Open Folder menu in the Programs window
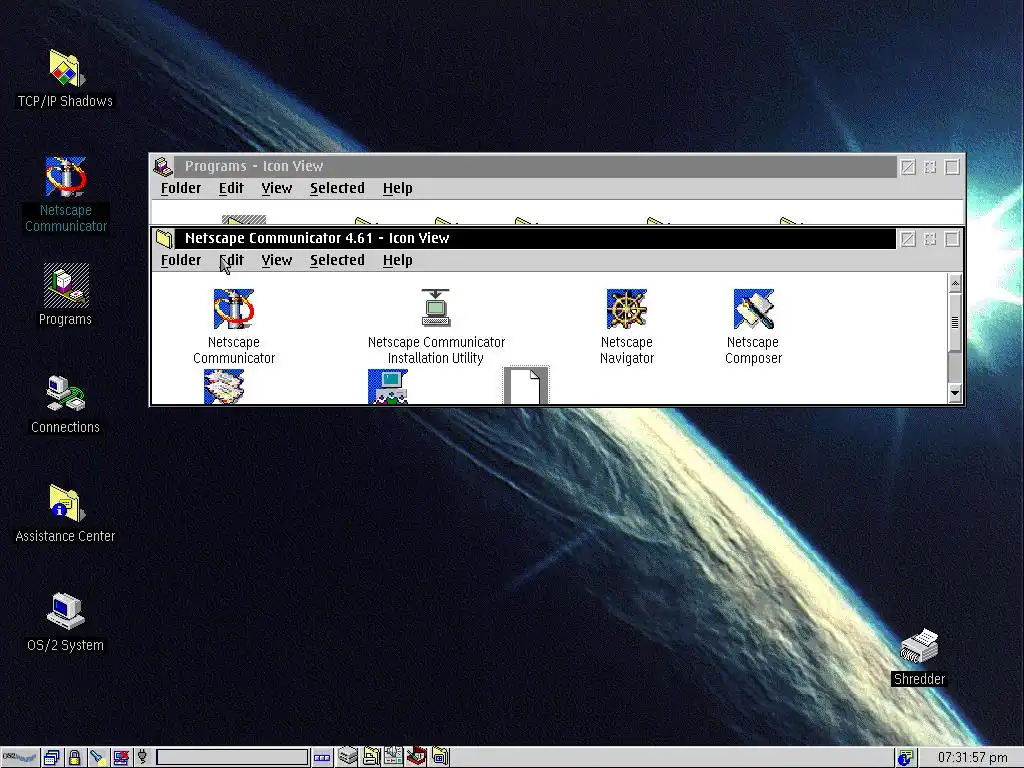This screenshot has width=1024, height=768. pyautogui.click(x=181, y=188)
